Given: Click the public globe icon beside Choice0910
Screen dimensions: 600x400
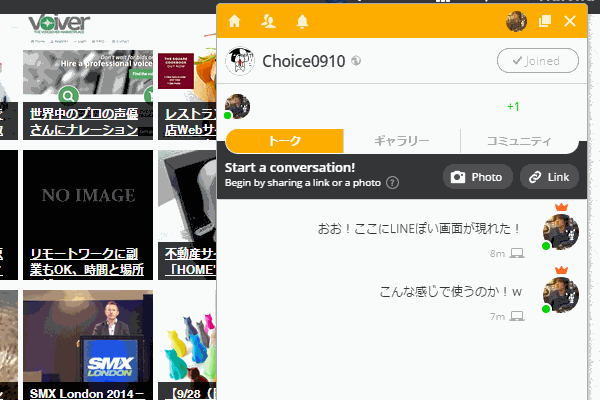Looking at the screenshot, I should coord(356,60).
